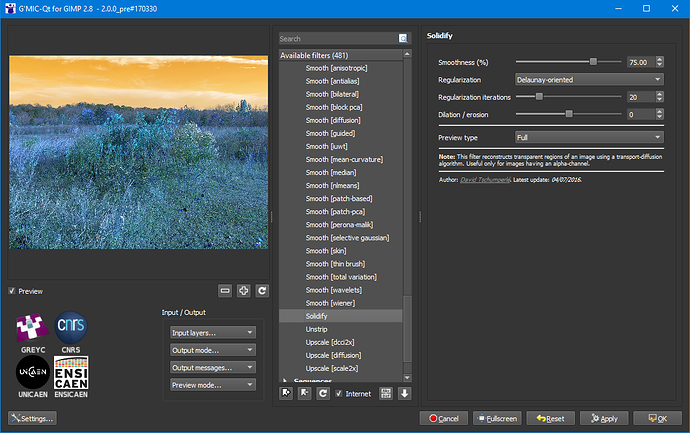Click the GREYC logo
The image size is (690, 433).
point(30,326)
